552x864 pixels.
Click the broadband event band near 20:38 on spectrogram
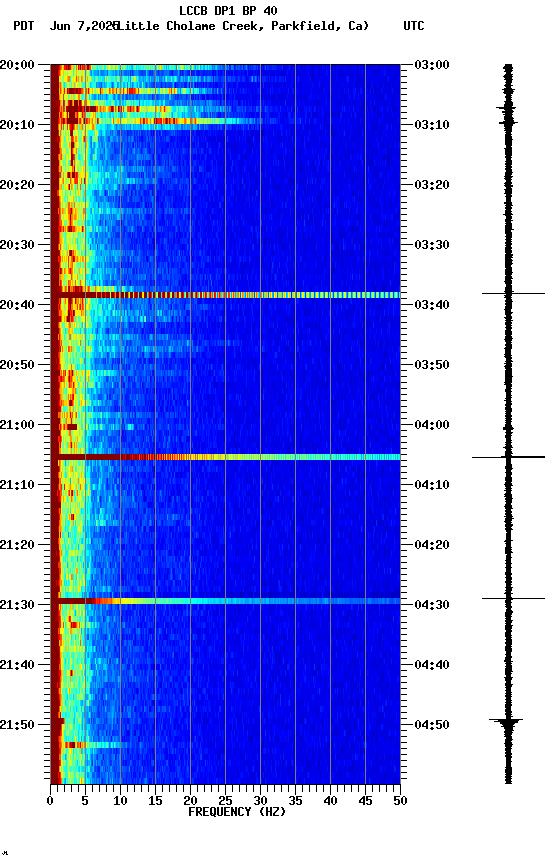pyautogui.click(x=225, y=295)
